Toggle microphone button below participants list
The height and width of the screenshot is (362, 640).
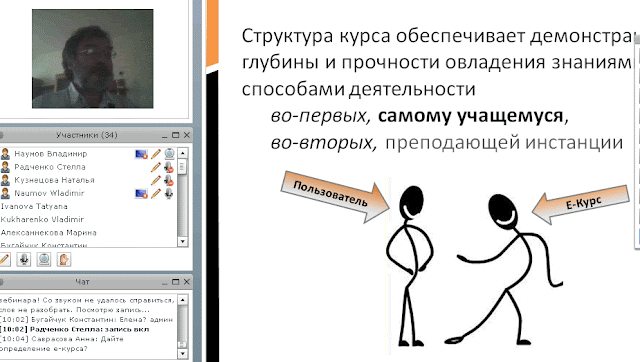tap(24, 259)
